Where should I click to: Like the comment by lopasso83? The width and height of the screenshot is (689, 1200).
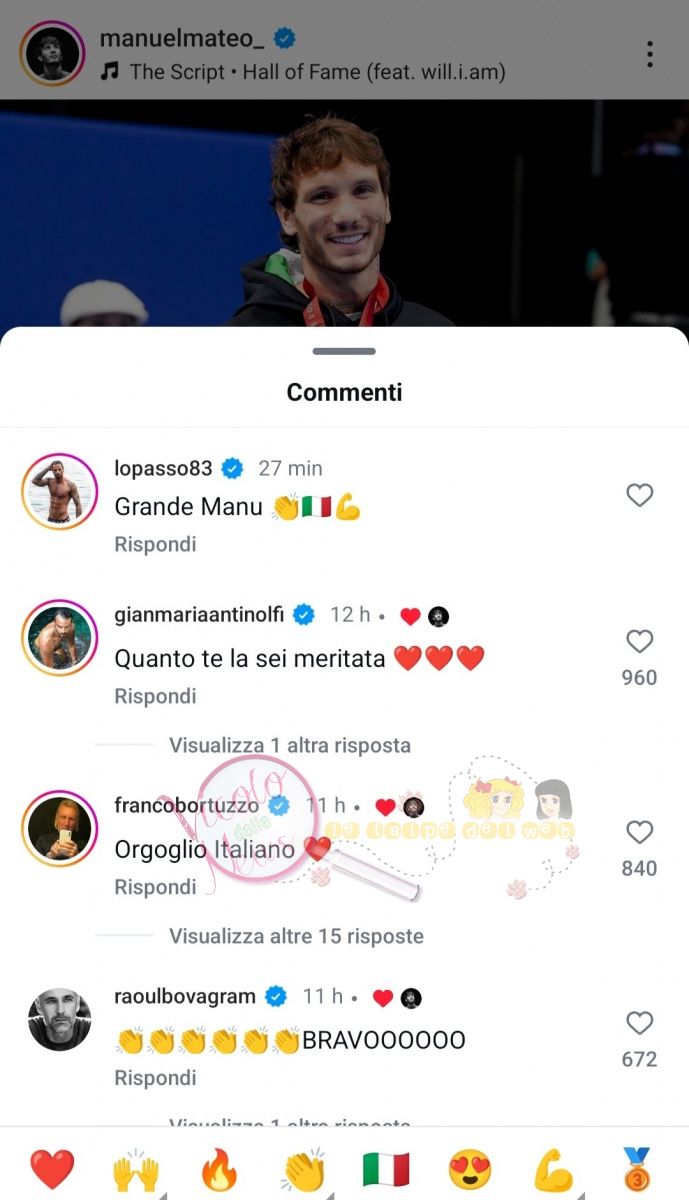pos(639,495)
